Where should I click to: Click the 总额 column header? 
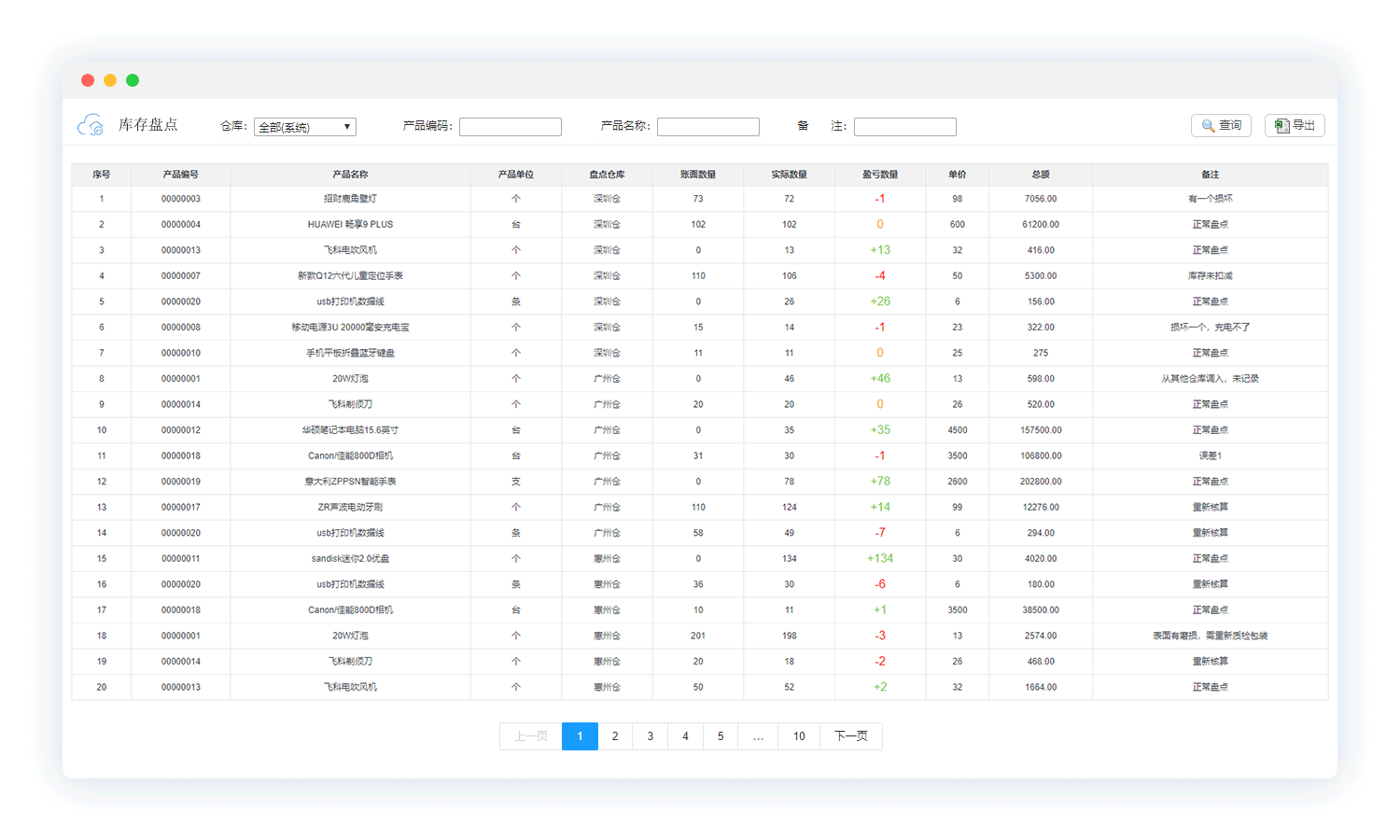click(1041, 175)
